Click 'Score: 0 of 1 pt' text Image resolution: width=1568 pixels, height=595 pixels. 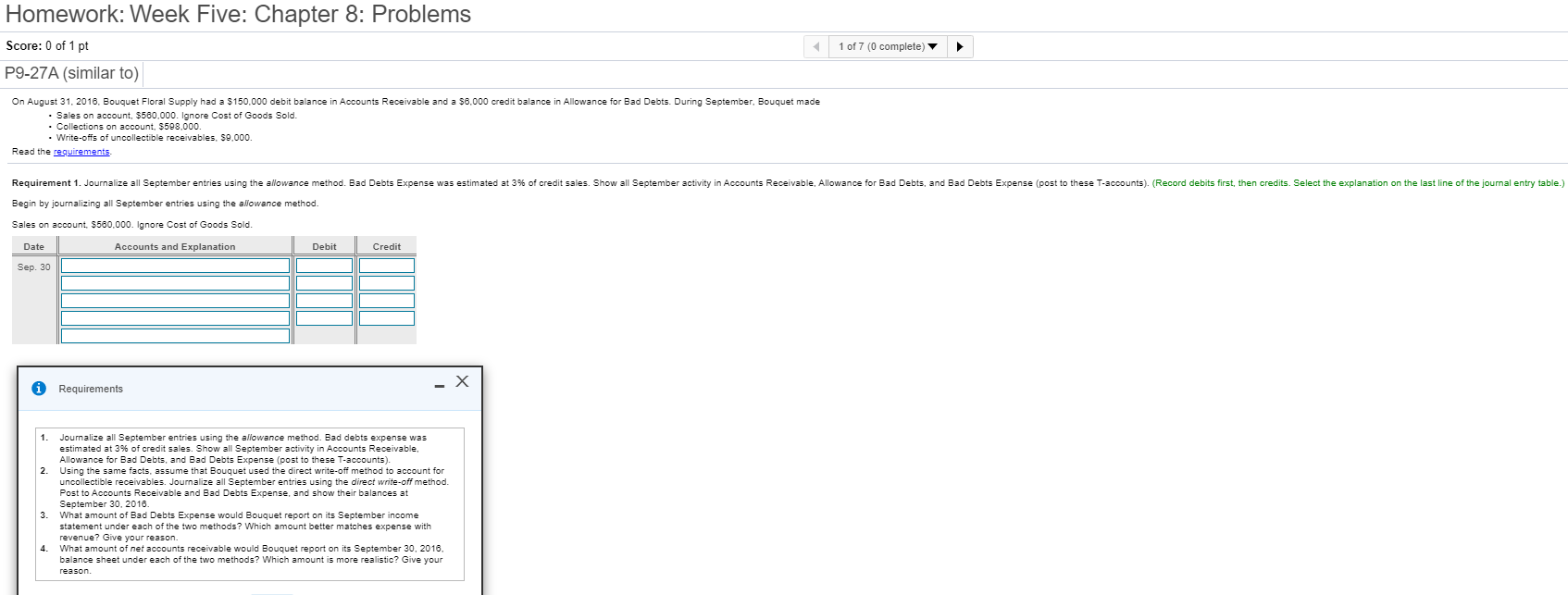[47, 46]
